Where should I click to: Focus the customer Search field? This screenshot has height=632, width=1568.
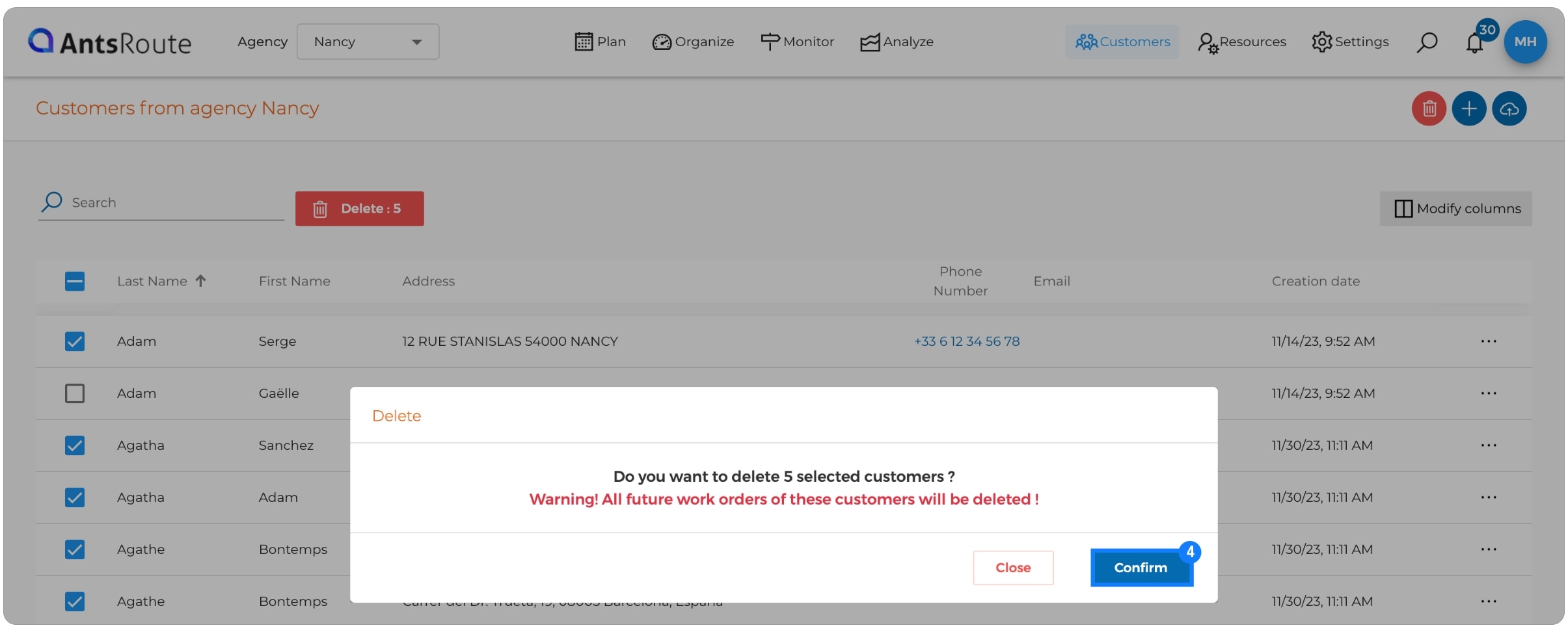pyautogui.click(x=161, y=203)
